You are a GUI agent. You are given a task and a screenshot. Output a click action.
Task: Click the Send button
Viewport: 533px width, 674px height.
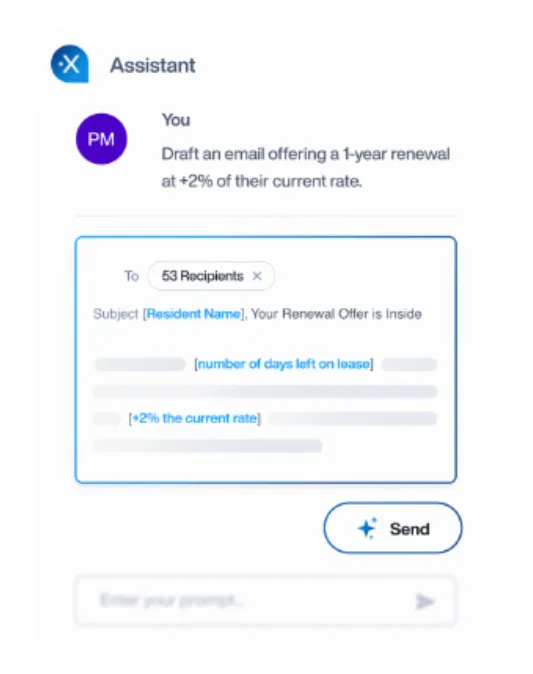coord(393,528)
